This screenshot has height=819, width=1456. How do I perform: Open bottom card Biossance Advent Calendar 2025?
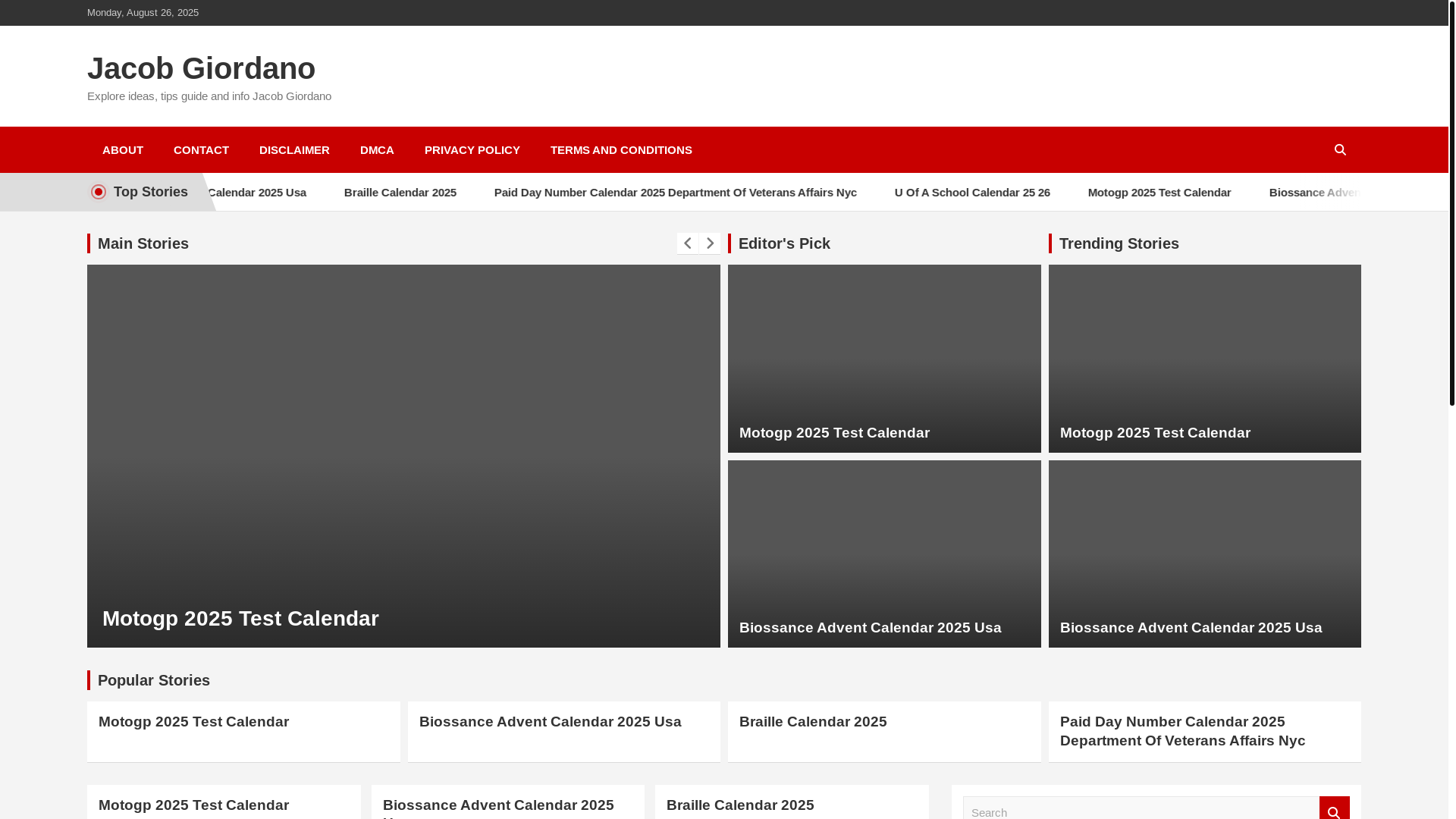[x=498, y=807]
